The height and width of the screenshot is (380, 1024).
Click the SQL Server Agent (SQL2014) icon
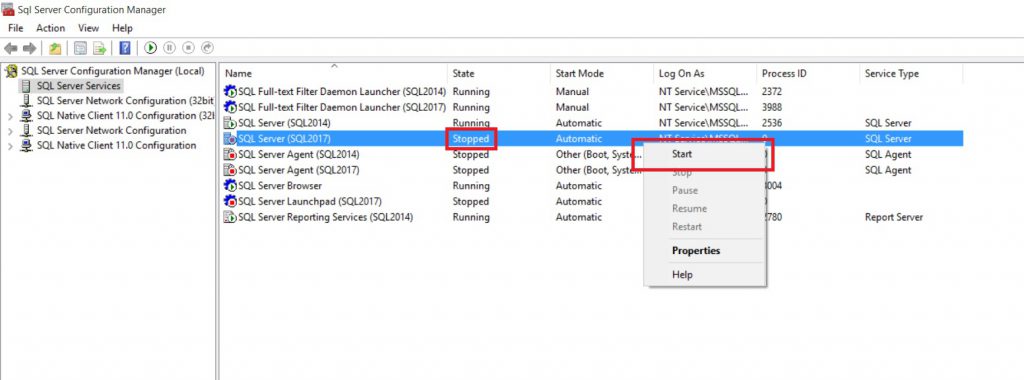tap(230, 154)
